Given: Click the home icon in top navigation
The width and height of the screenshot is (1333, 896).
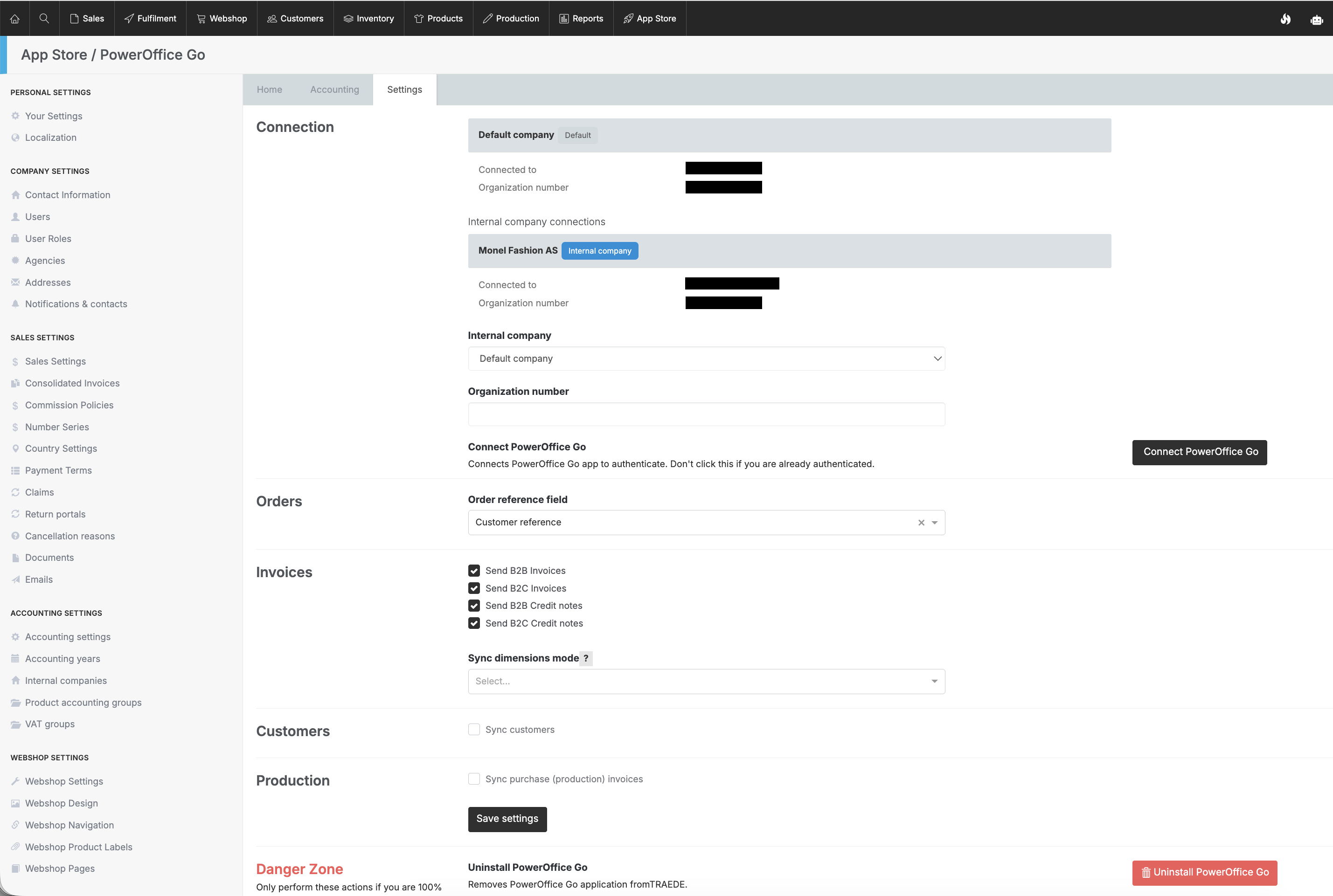Looking at the screenshot, I should click(15, 19).
